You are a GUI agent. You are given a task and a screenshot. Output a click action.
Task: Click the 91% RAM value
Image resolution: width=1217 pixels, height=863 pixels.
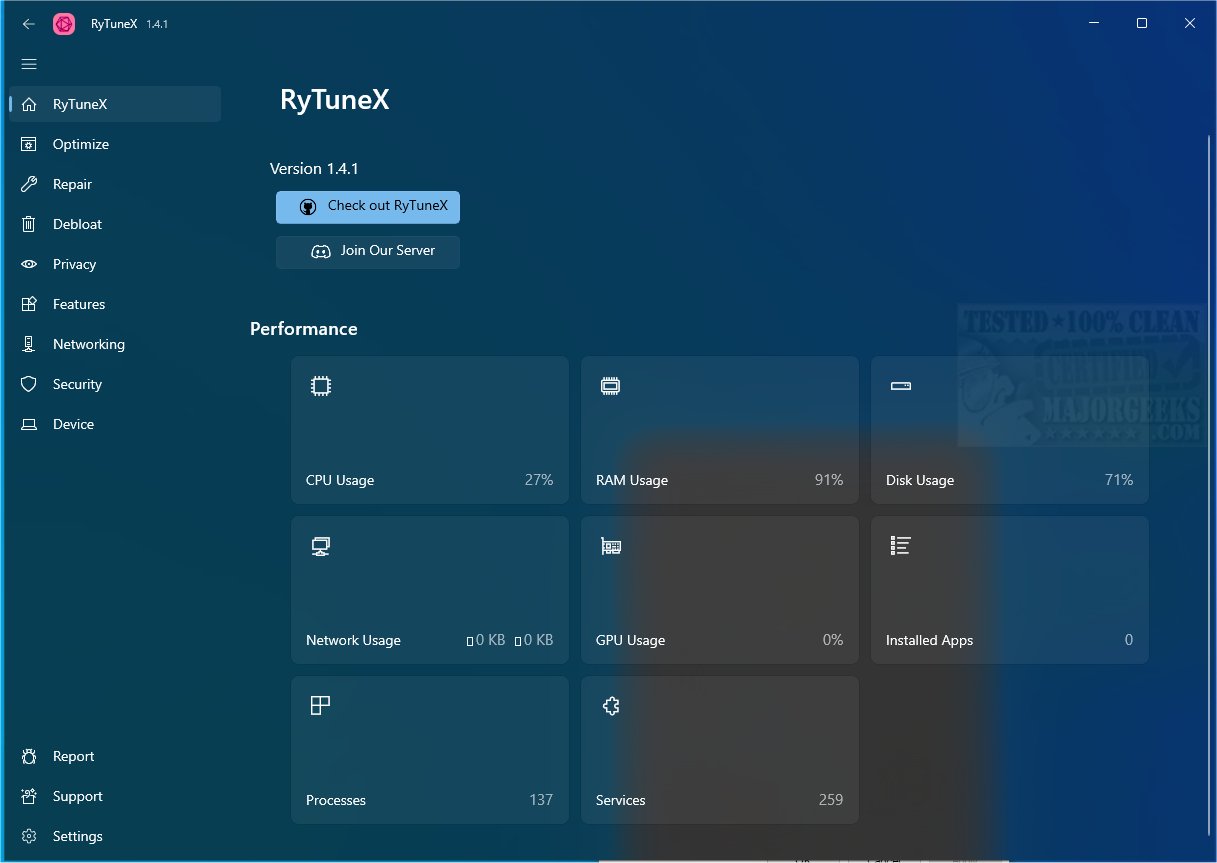[829, 480]
